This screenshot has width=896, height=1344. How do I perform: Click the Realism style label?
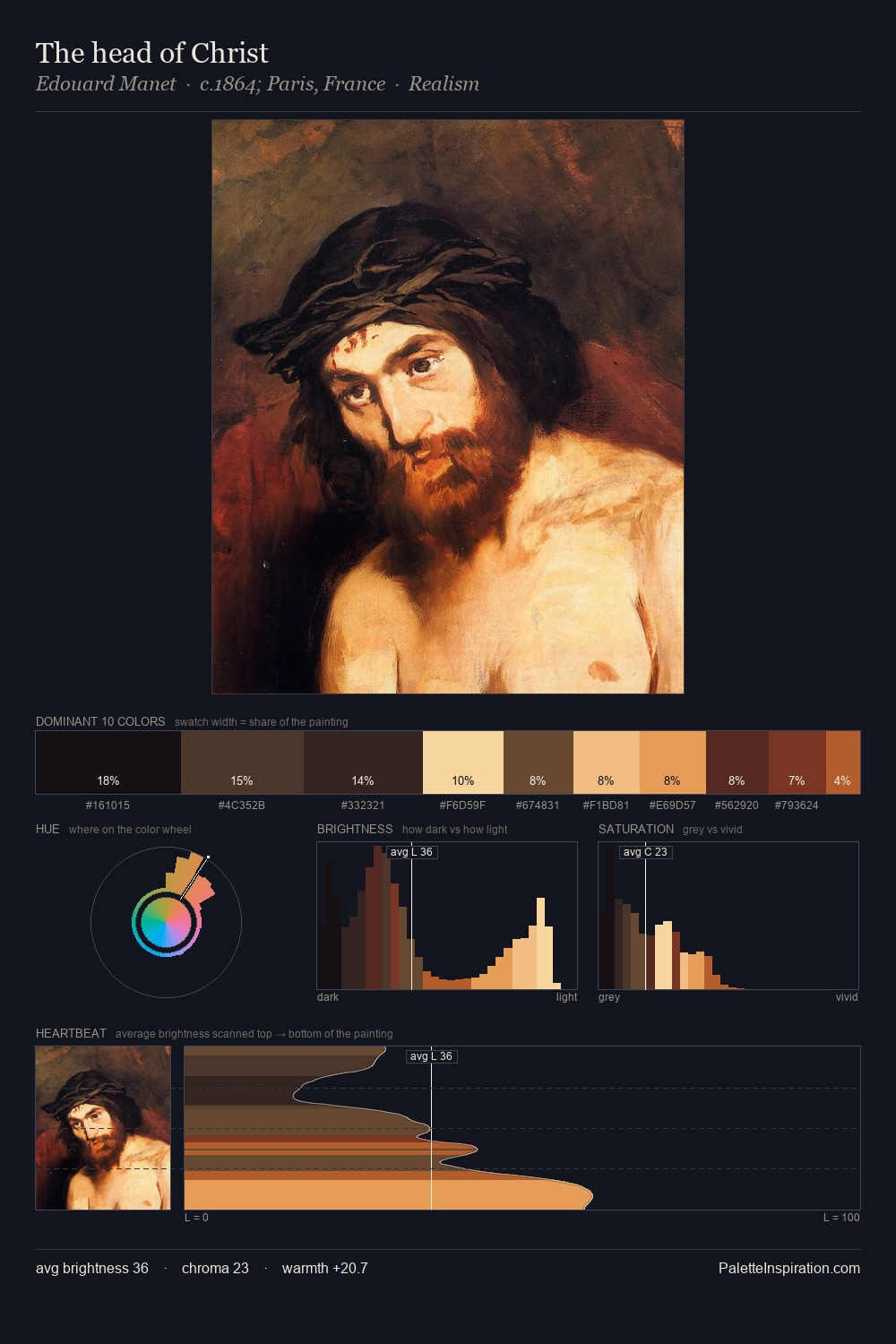(444, 84)
